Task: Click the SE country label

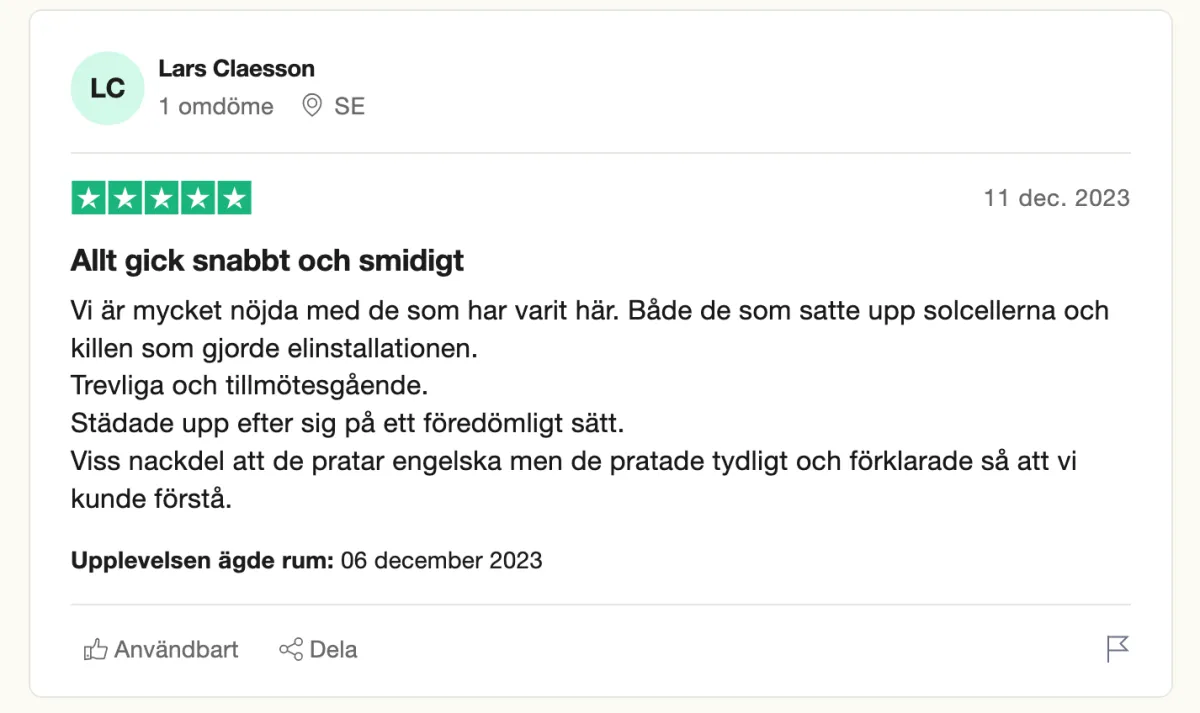Action: point(350,106)
